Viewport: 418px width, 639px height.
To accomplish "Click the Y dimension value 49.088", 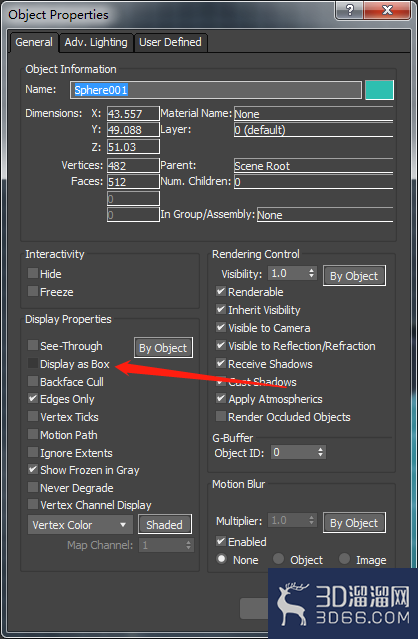I will pos(133,130).
